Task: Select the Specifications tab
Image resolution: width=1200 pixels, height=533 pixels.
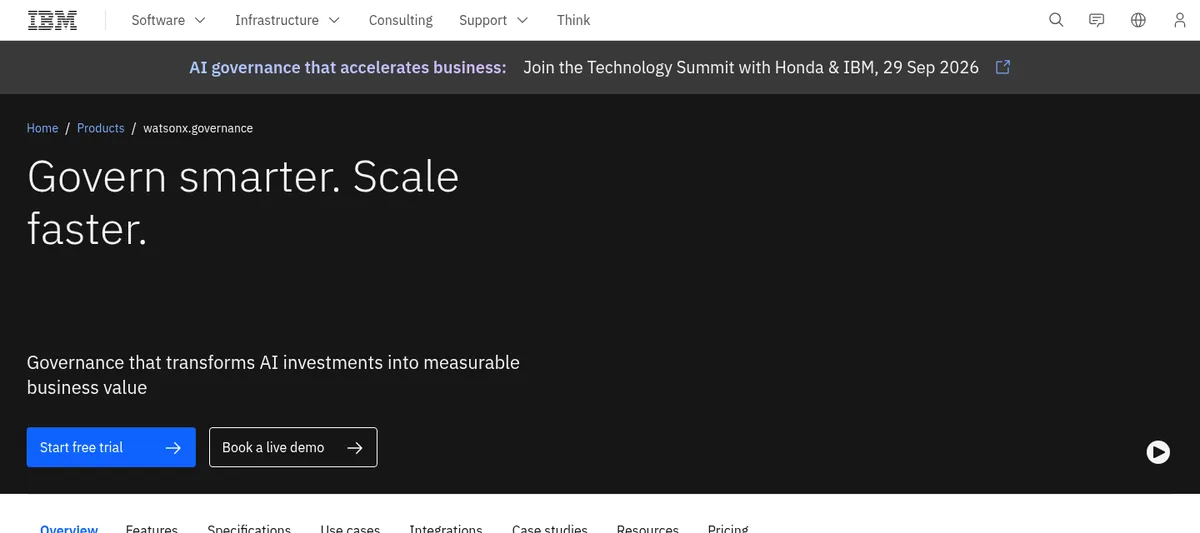Action: 249,527
